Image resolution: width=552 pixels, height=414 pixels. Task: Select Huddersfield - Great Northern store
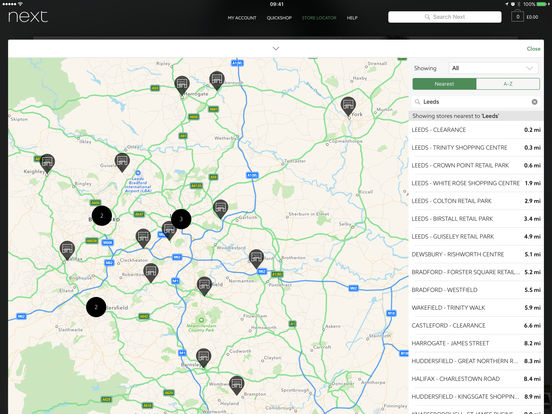tap(476, 361)
